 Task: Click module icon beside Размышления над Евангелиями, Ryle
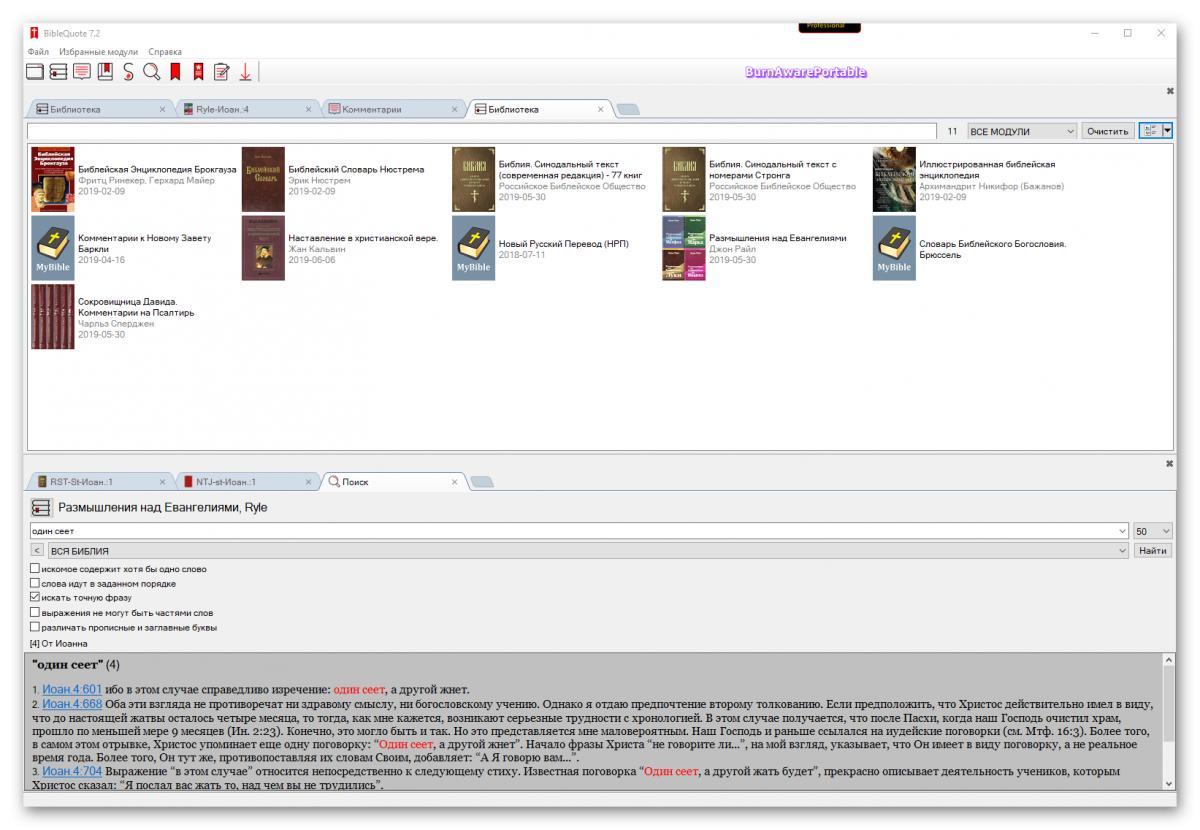tap(40, 507)
